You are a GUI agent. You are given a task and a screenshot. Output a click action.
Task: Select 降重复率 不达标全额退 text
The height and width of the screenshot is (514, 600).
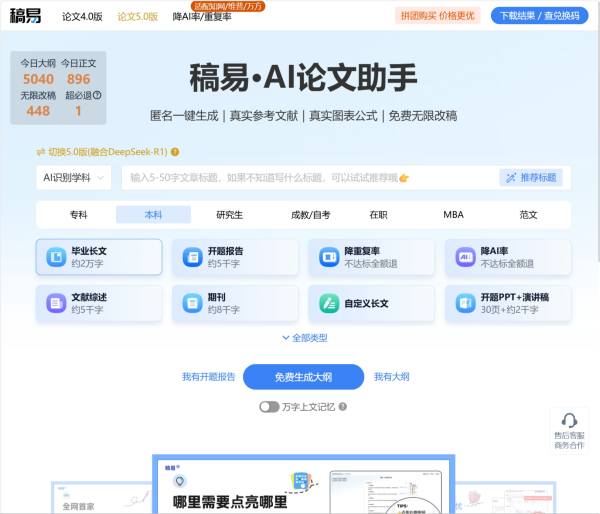371,257
